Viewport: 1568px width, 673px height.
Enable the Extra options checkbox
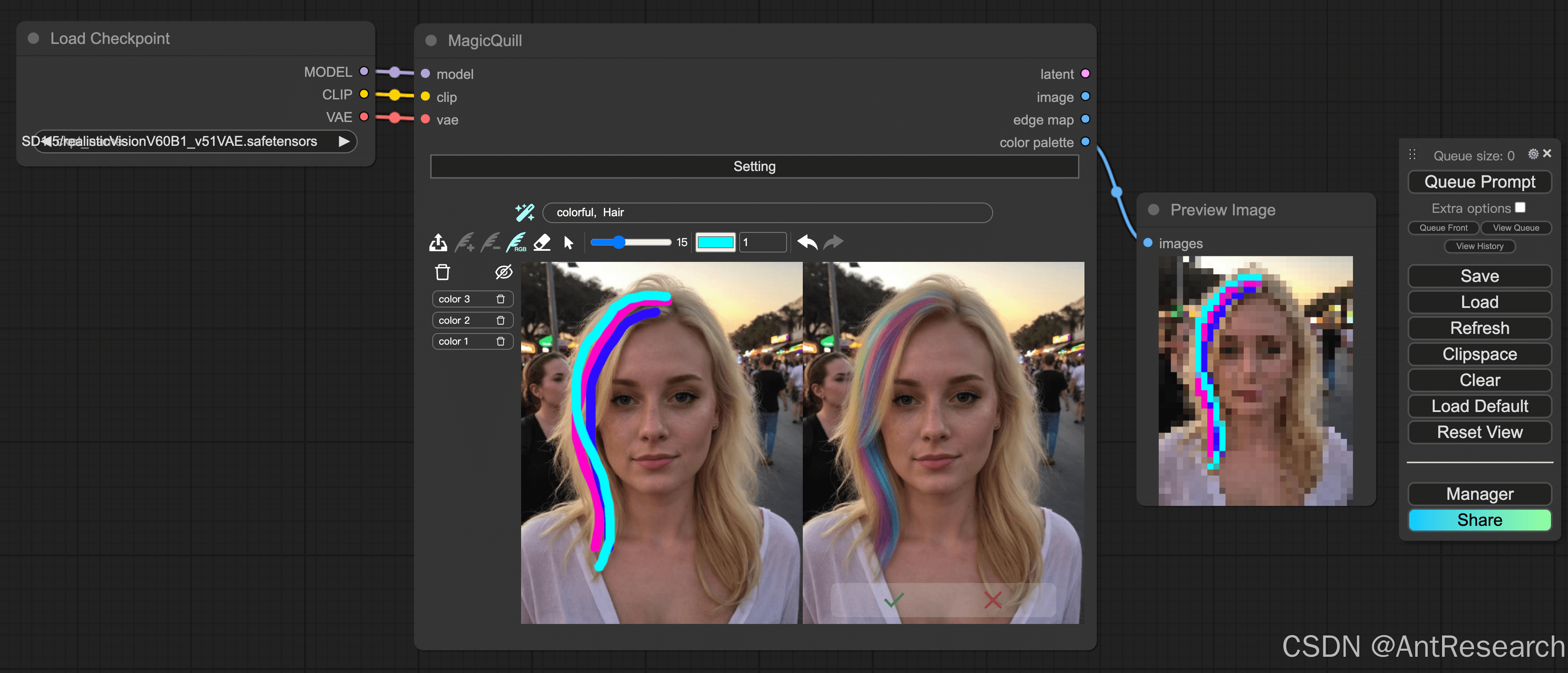coord(1520,208)
